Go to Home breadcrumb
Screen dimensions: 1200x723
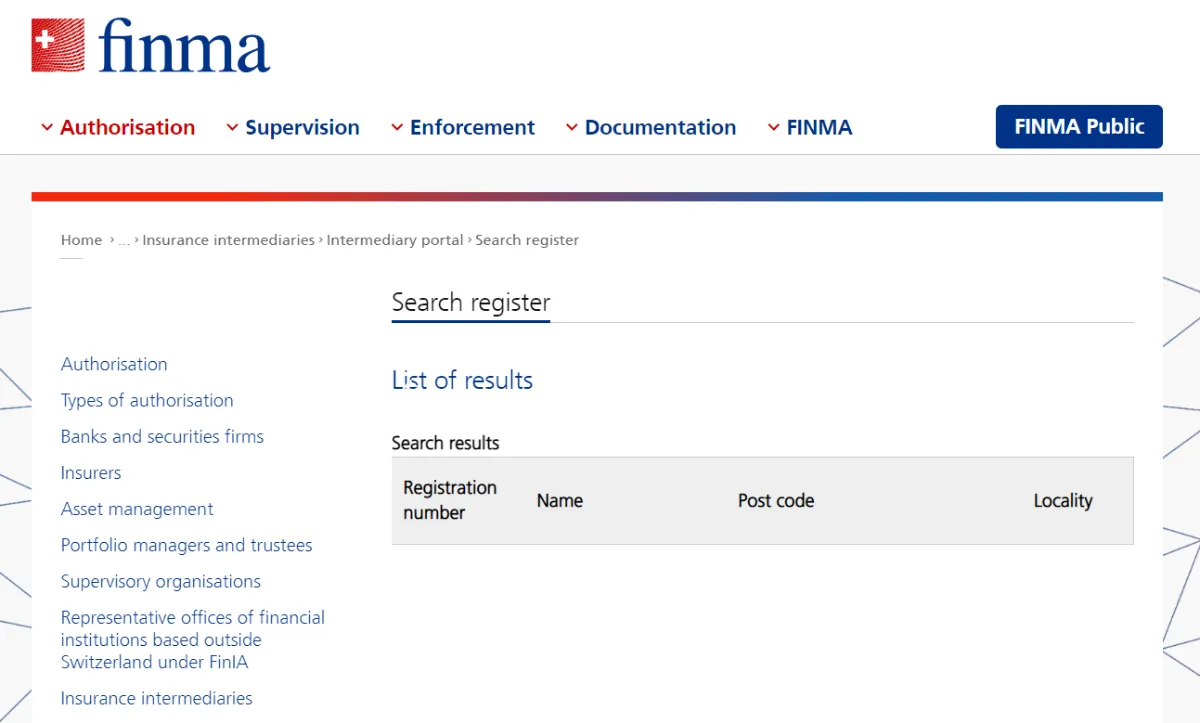[81, 240]
